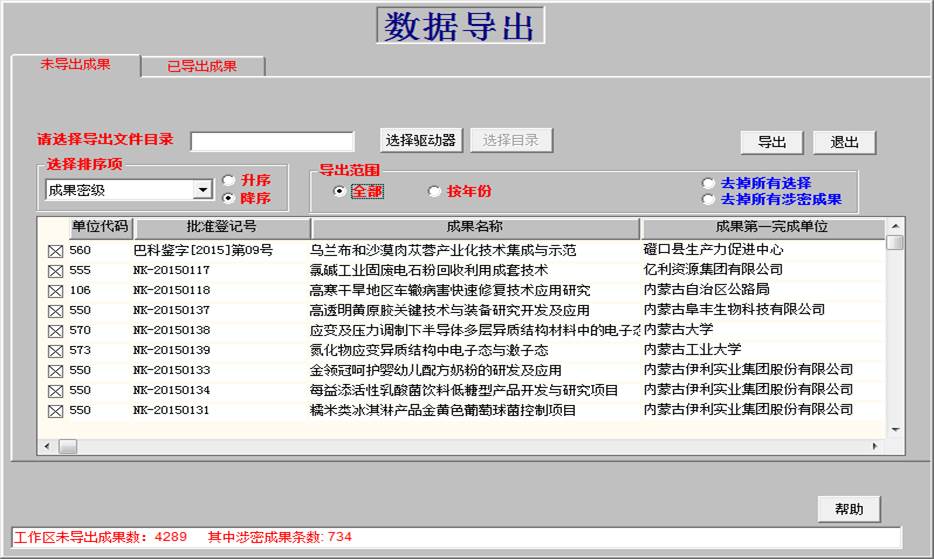Select result 氯碱工业固废电石粉回收利用成套技术
This screenshot has height=559, width=934.
point(428,270)
